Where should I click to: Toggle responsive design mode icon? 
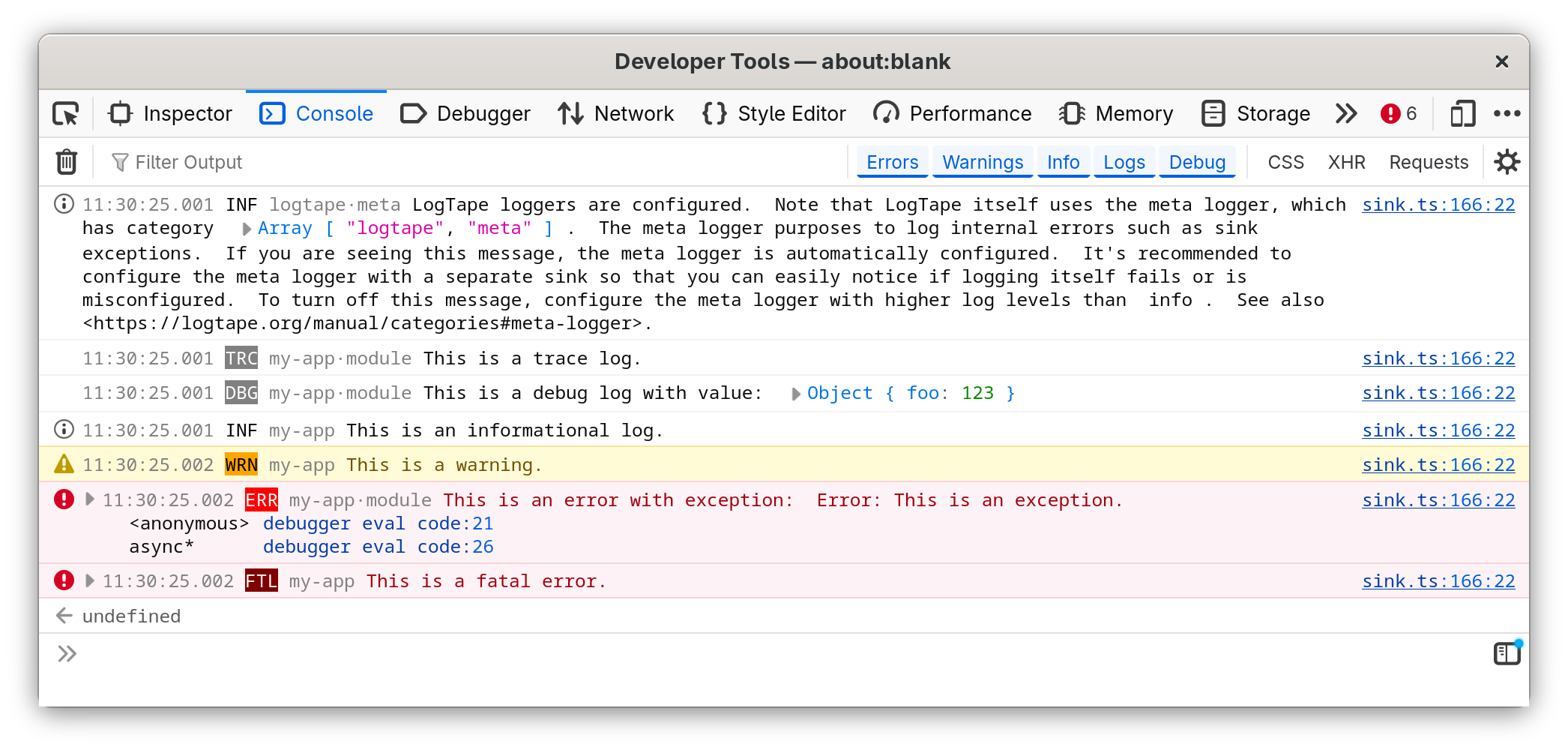coord(1462,114)
